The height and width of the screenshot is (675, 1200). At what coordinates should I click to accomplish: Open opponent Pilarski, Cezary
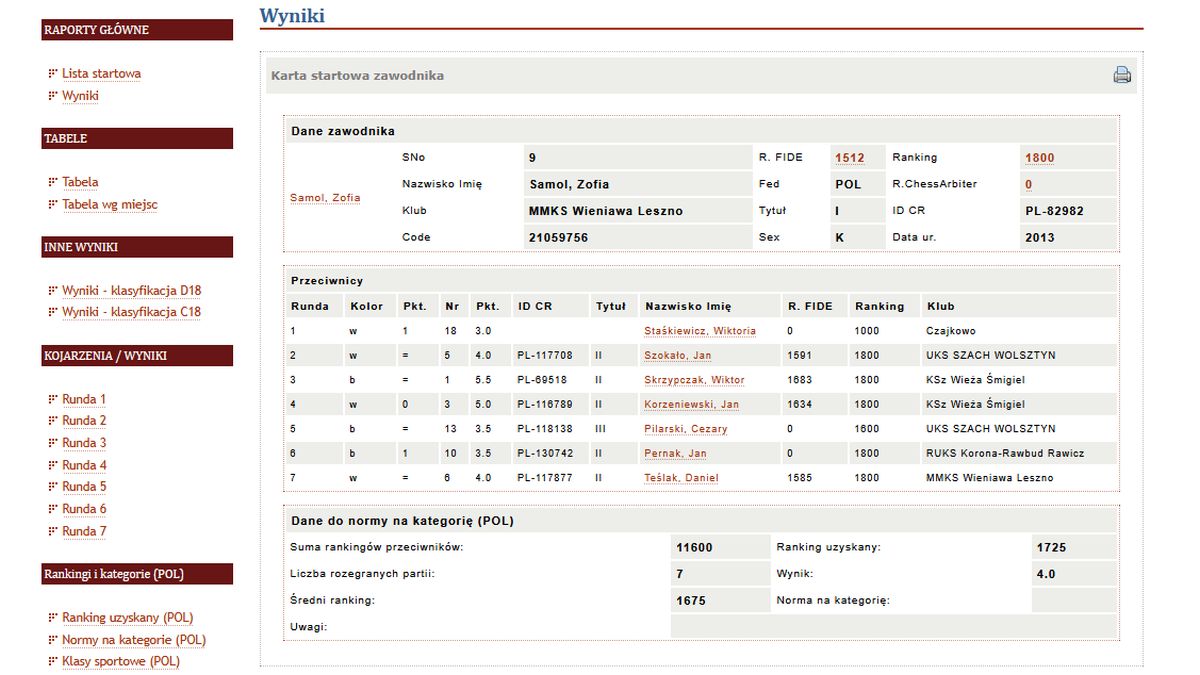(686, 429)
